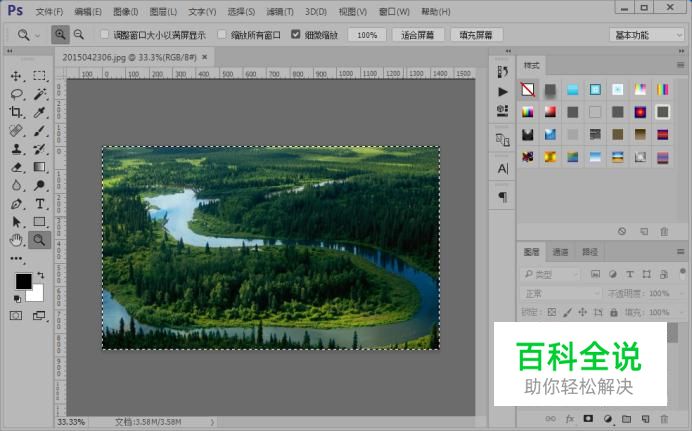Select the Eyedropper tool

(x=39, y=112)
